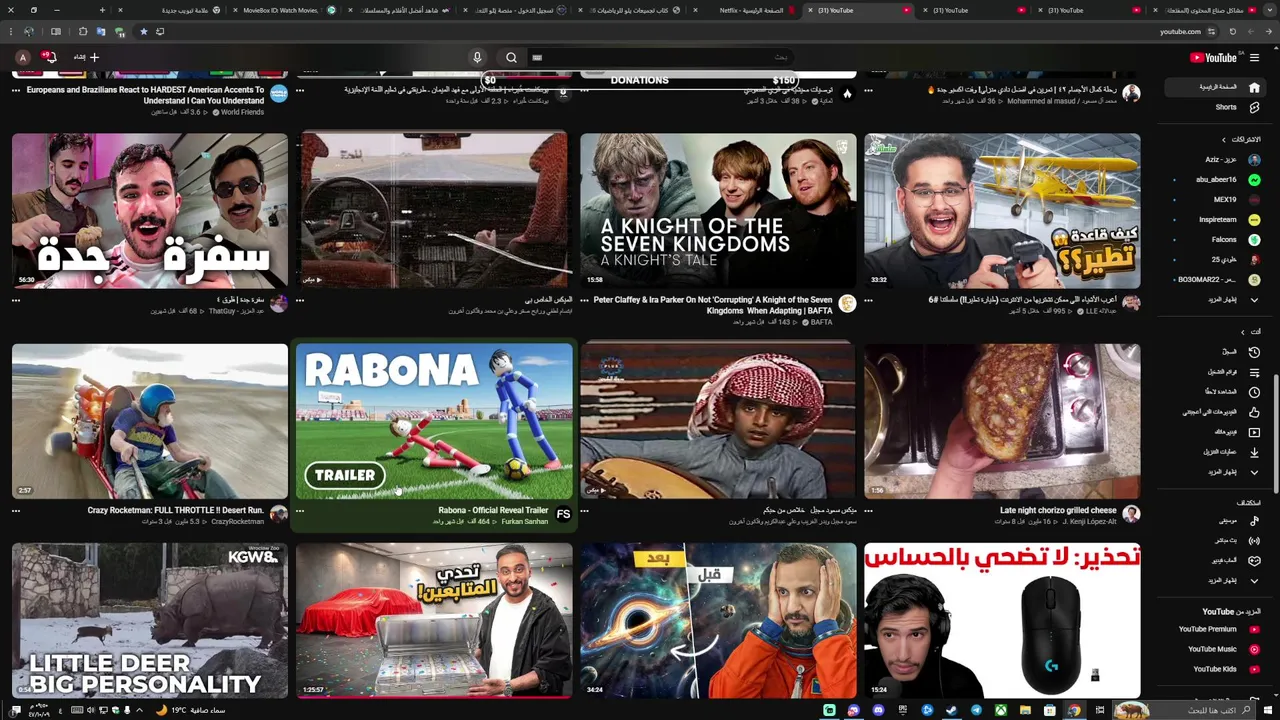Expand the Subscriptions section header
The width and height of the screenshot is (1280, 720).
[x=1240, y=139]
